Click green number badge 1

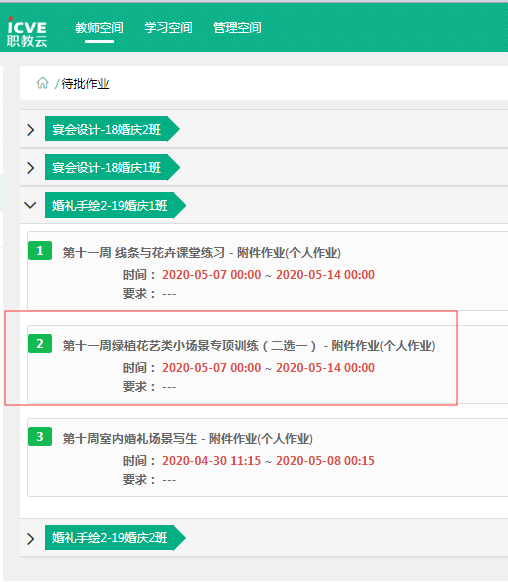click(x=40, y=251)
